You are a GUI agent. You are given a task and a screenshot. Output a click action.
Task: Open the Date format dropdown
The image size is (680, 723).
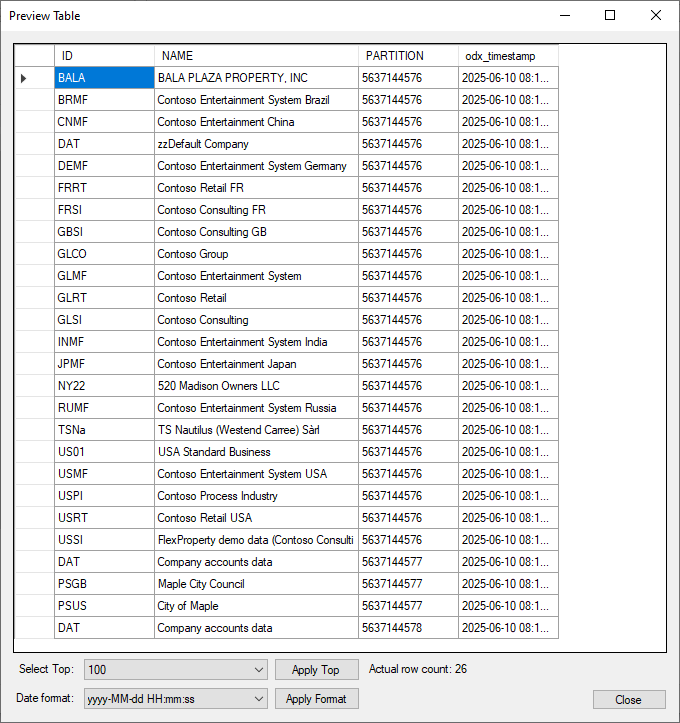coord(176,699)
